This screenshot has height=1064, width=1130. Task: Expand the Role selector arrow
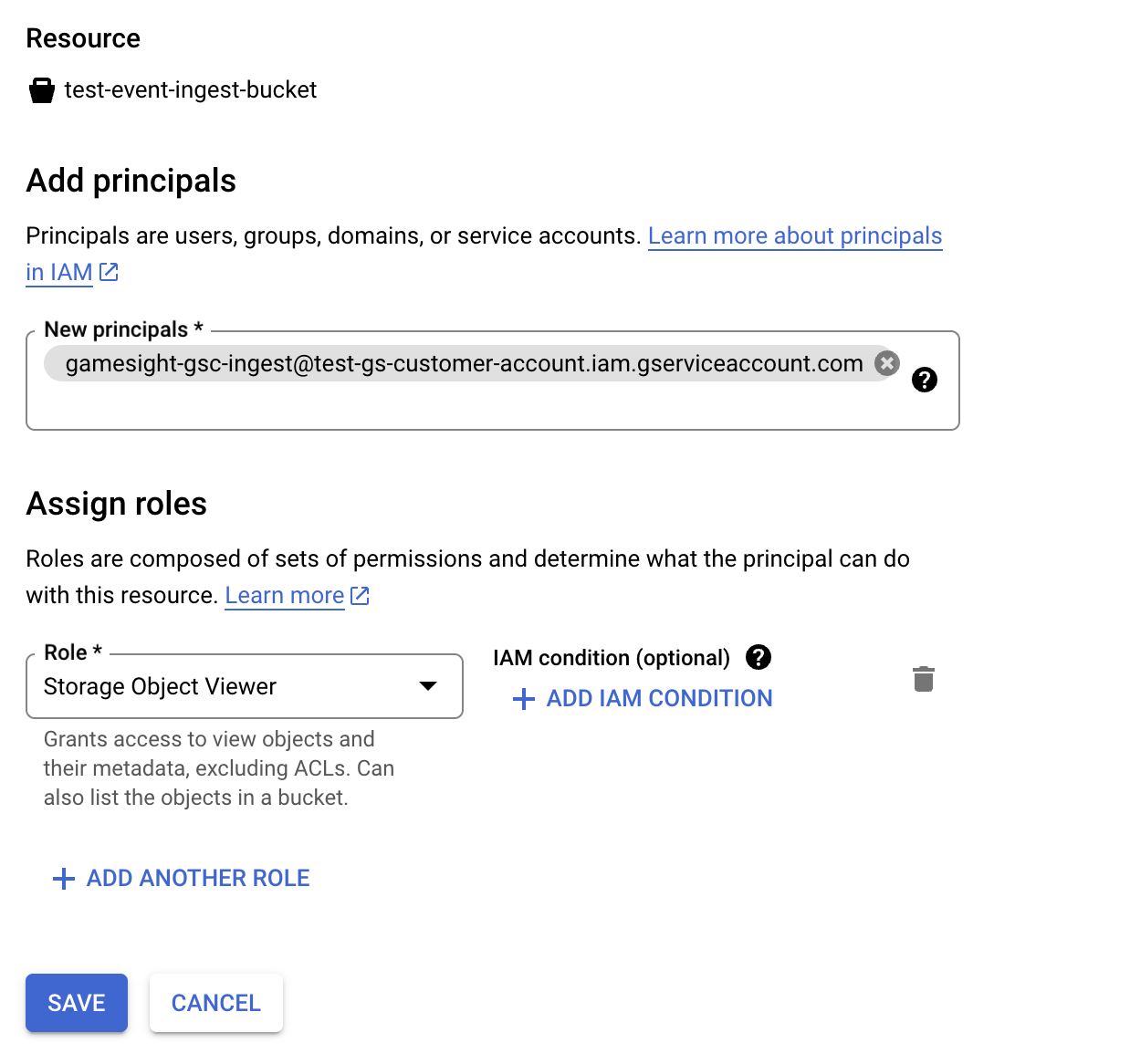tap(428, 686)
